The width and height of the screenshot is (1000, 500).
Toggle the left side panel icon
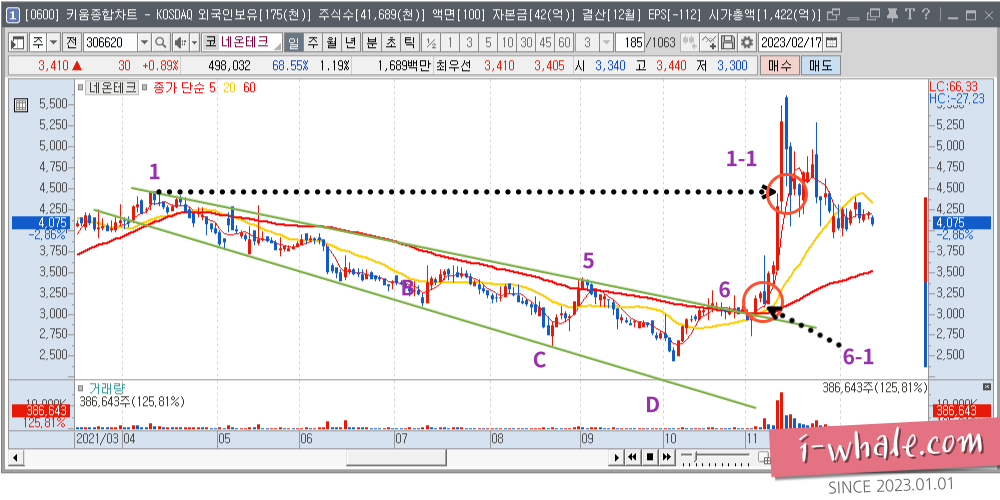tap(18, 43)
